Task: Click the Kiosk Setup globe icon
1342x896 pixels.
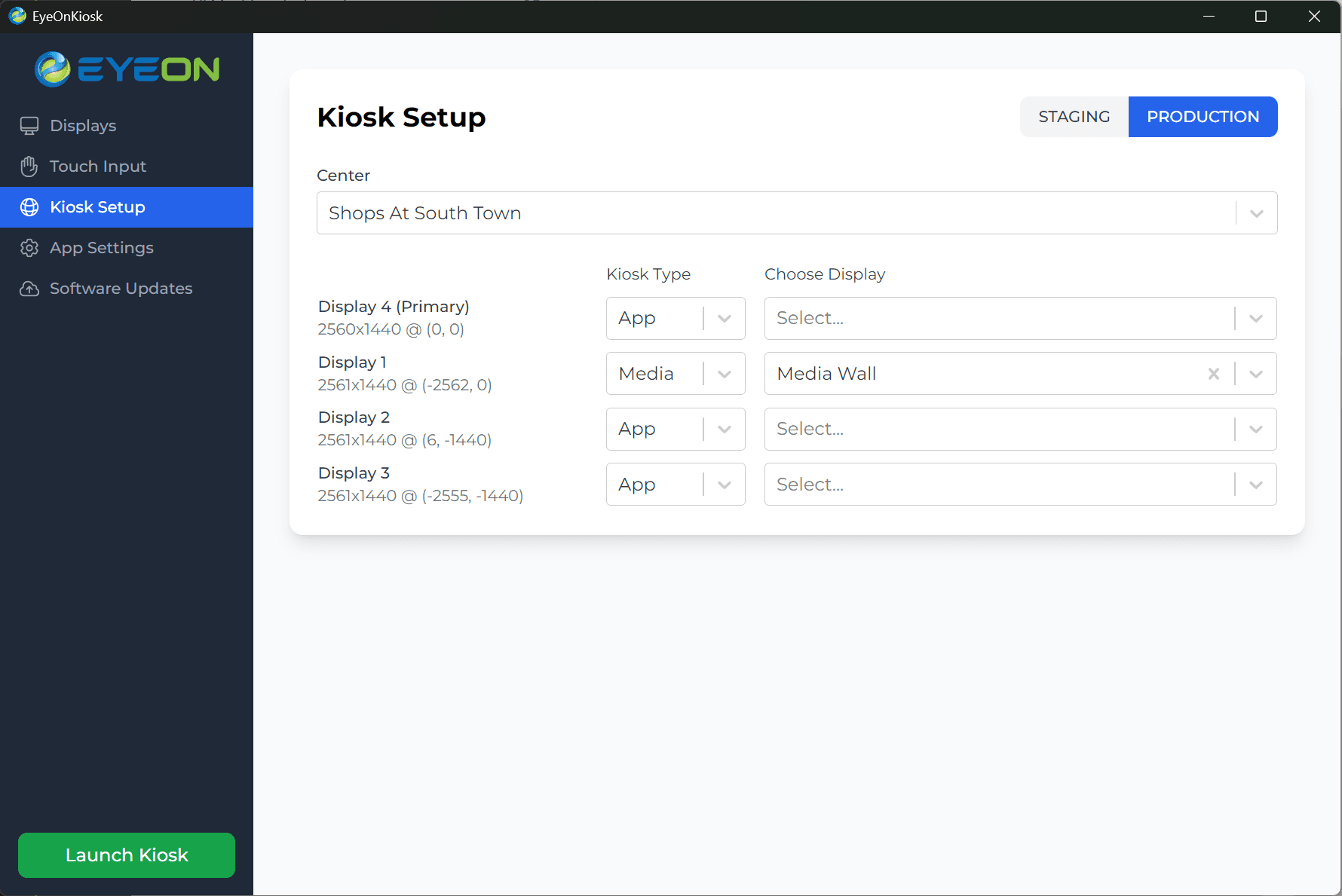Action: [x=29, y=206]
